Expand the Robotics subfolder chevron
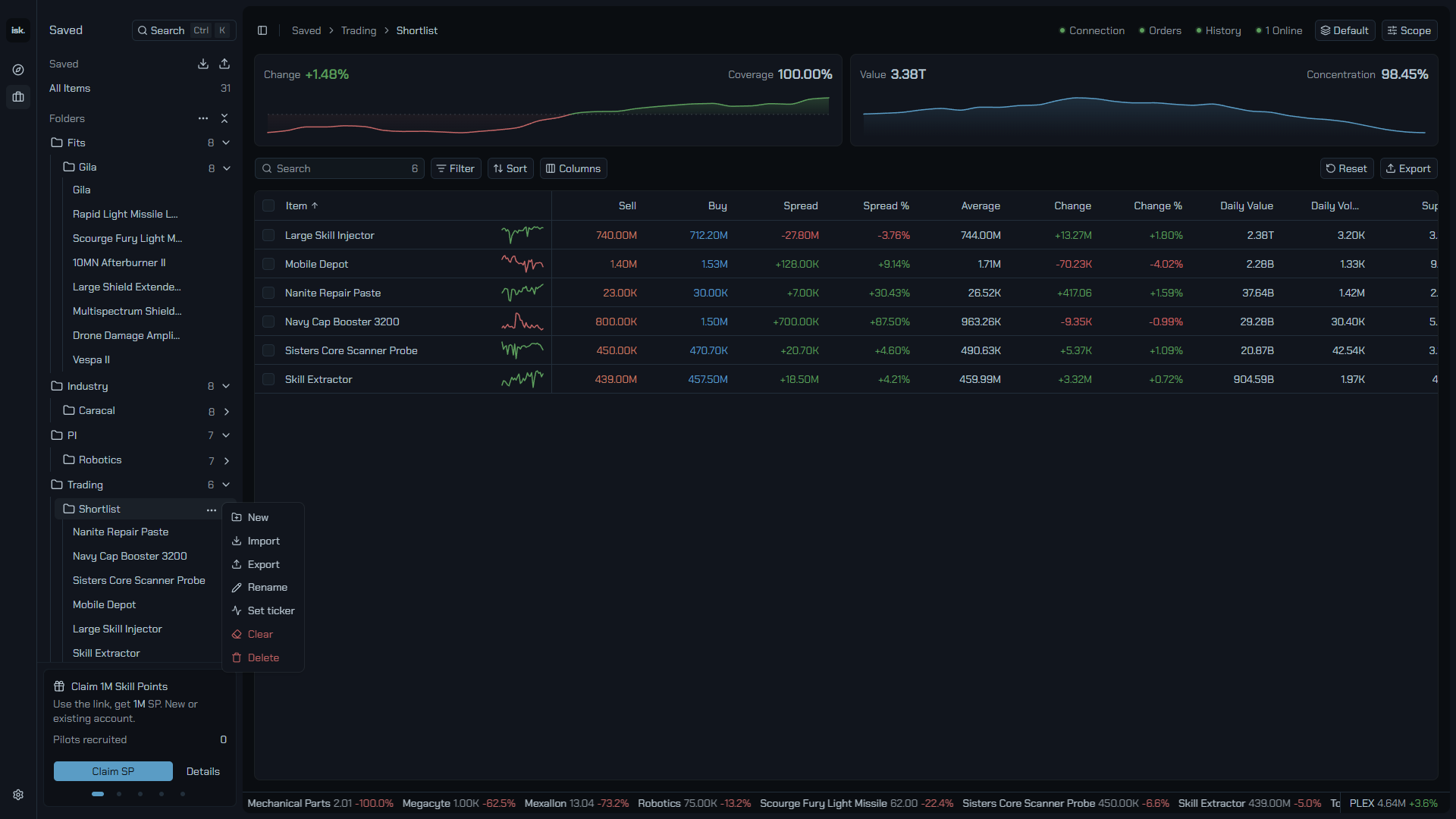Viewport: 1456px width, 819px height. click(x=226, y=461)
